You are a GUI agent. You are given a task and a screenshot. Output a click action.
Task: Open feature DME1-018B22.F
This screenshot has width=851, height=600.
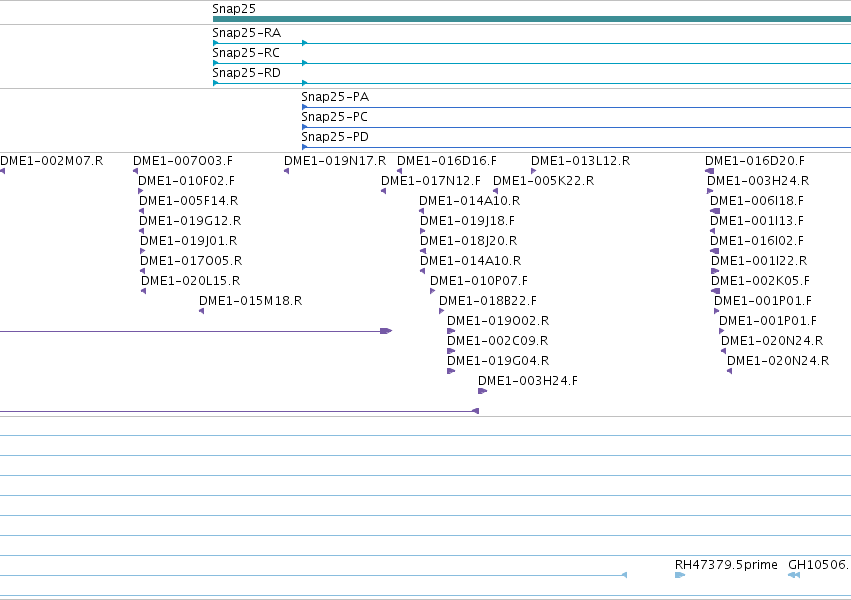[x=487, y=301]
